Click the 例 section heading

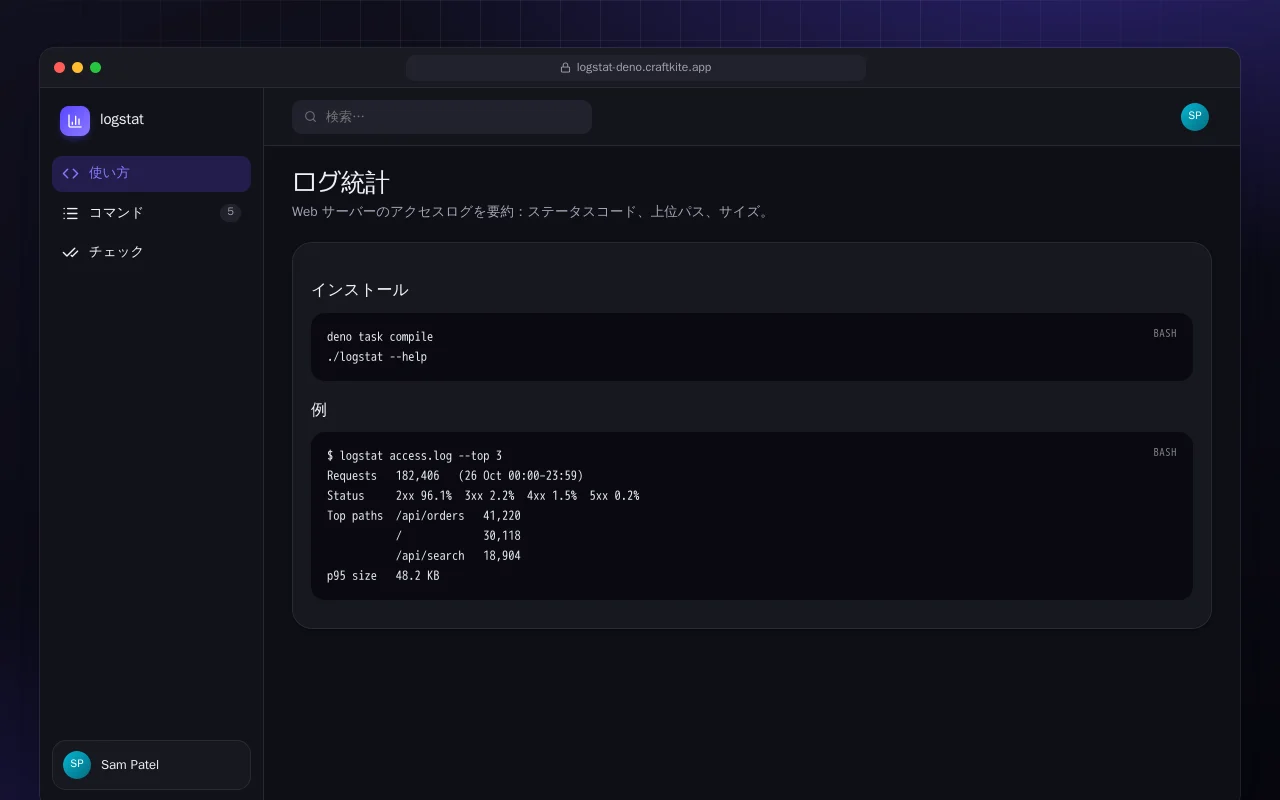(x=319, y=410)
